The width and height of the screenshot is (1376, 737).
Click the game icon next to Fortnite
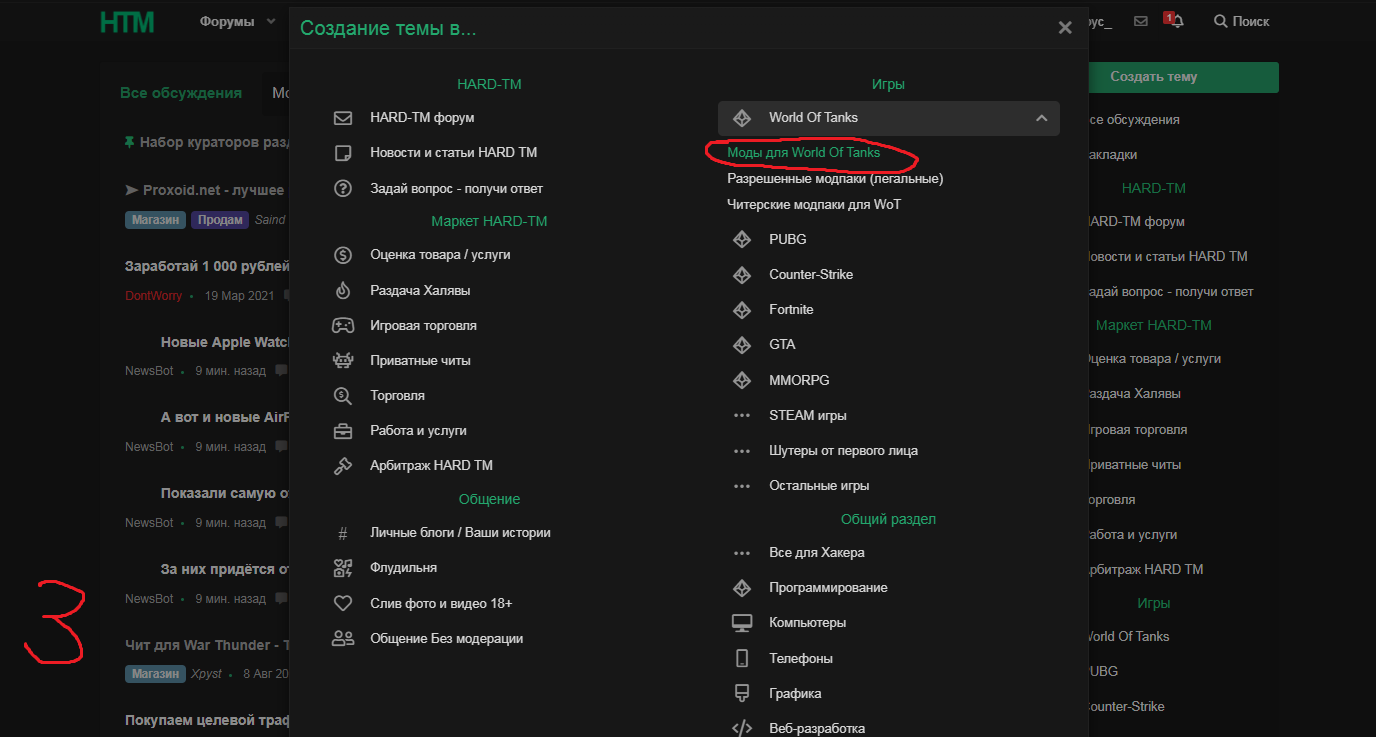point(742,310)
